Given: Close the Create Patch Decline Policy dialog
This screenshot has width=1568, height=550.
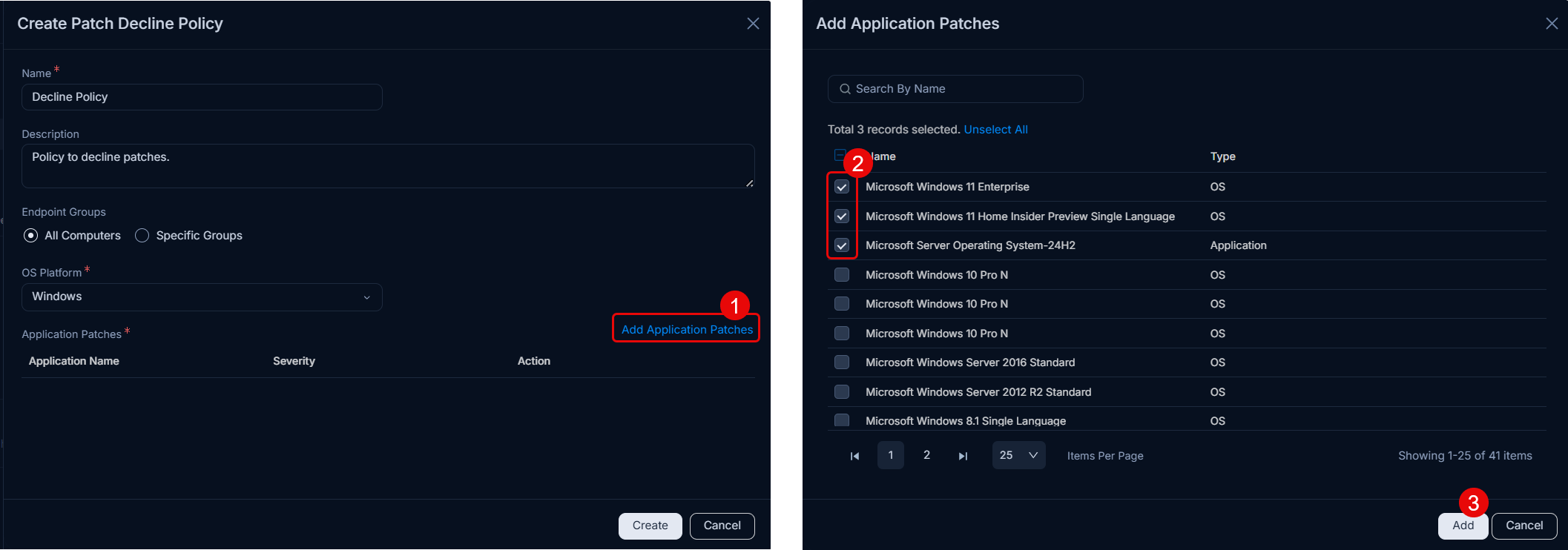Looking at the screenshot, I should coord(753,24).
